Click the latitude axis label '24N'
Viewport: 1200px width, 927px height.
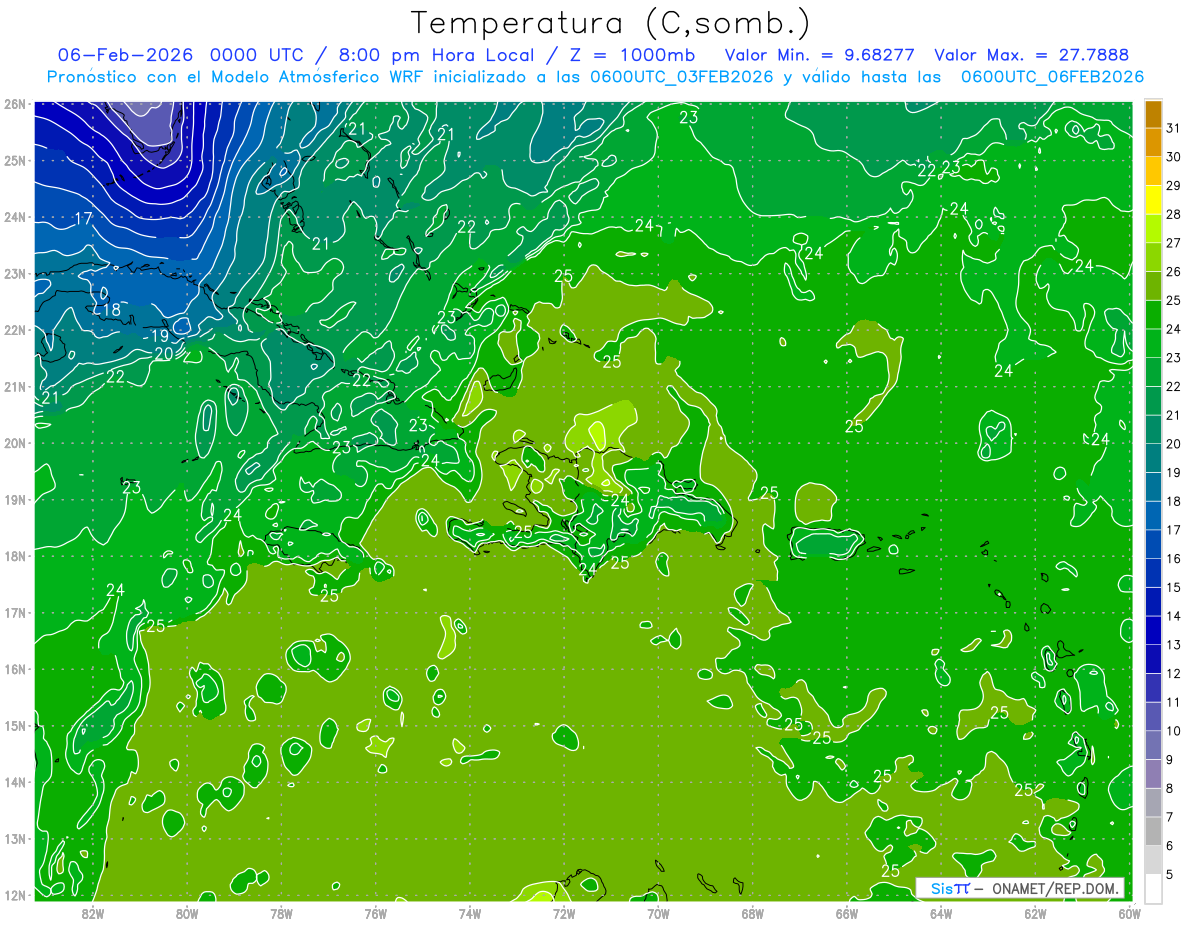pos(15,217)
